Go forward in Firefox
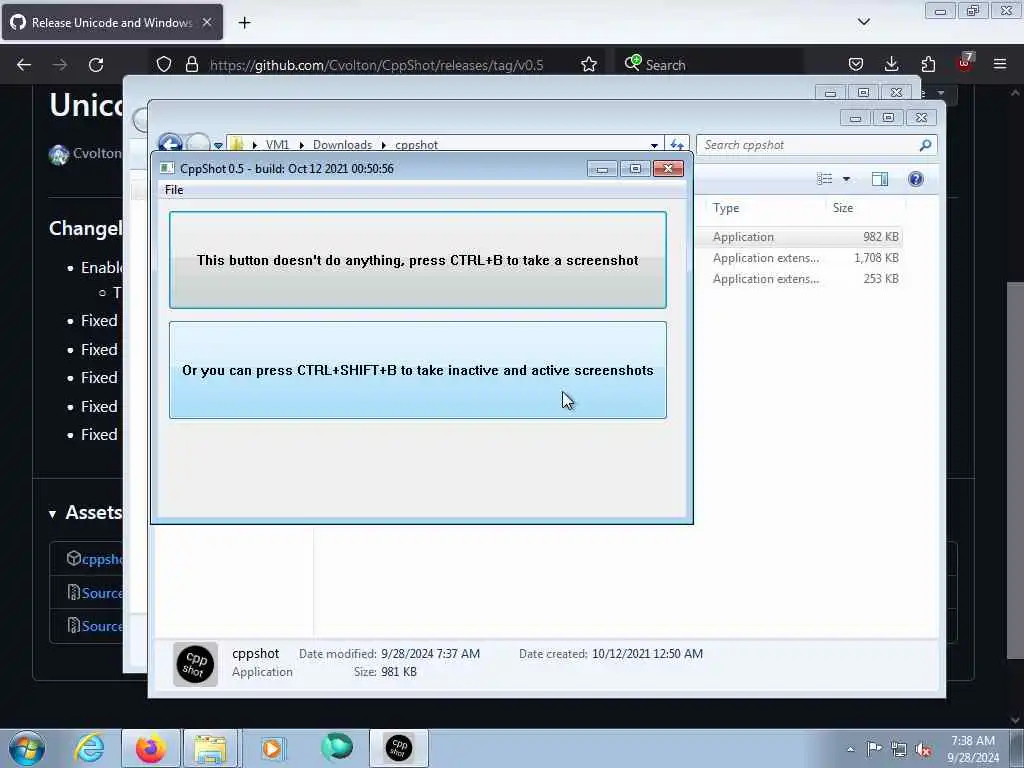Image resolution: width=1024 pixels, height=768 pixels. (x=59, y=65)
